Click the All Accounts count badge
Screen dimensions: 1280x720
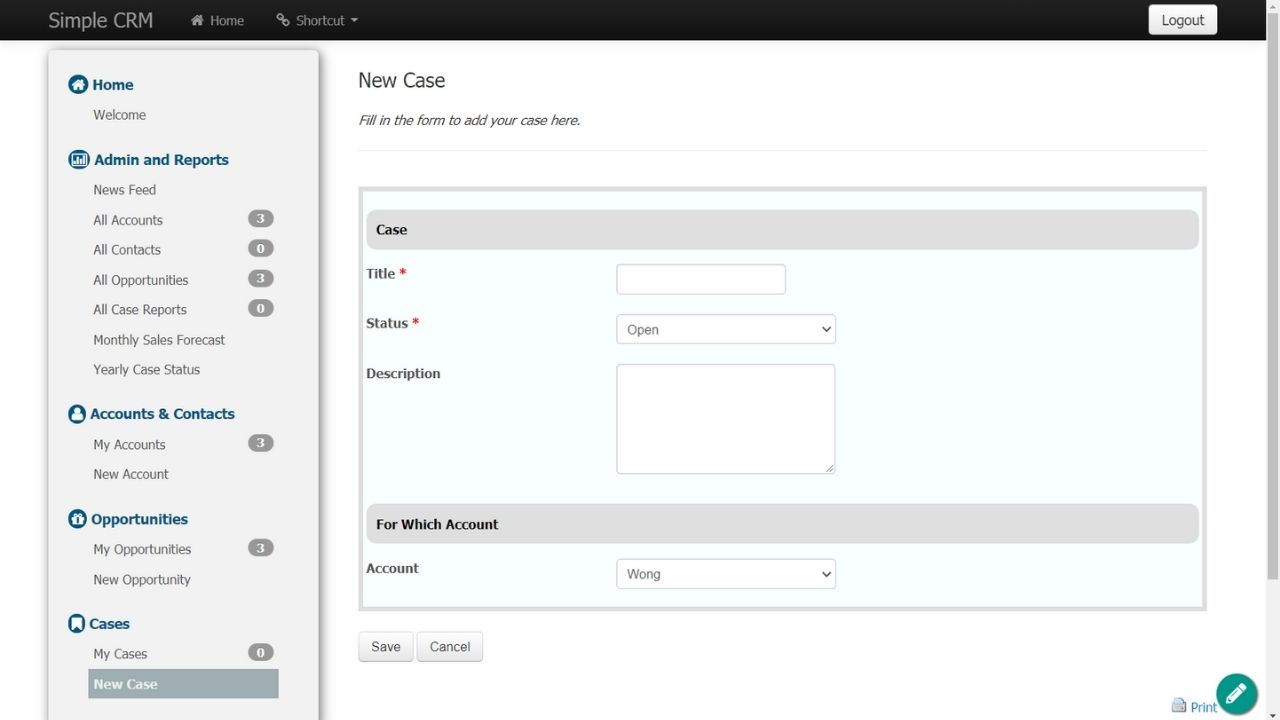click(260, 219)
